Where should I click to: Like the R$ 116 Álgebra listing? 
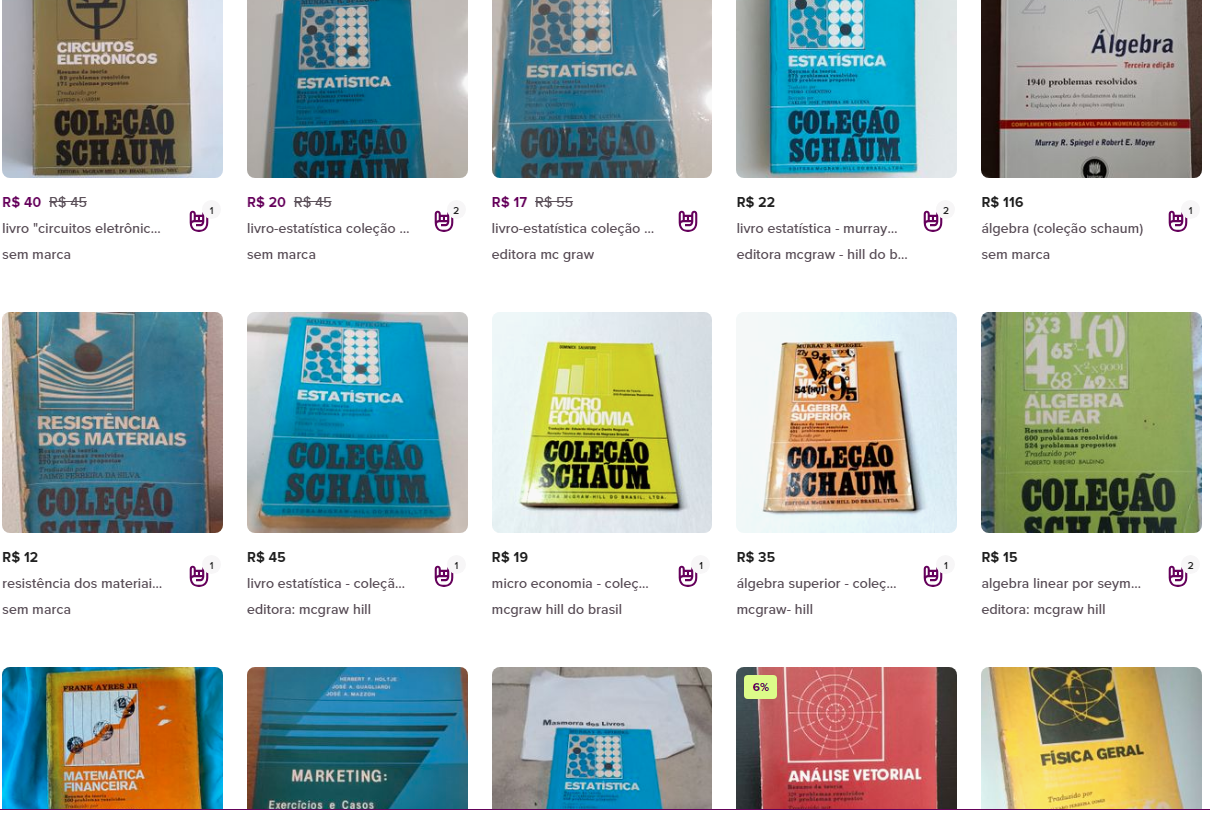point(1178,221)
